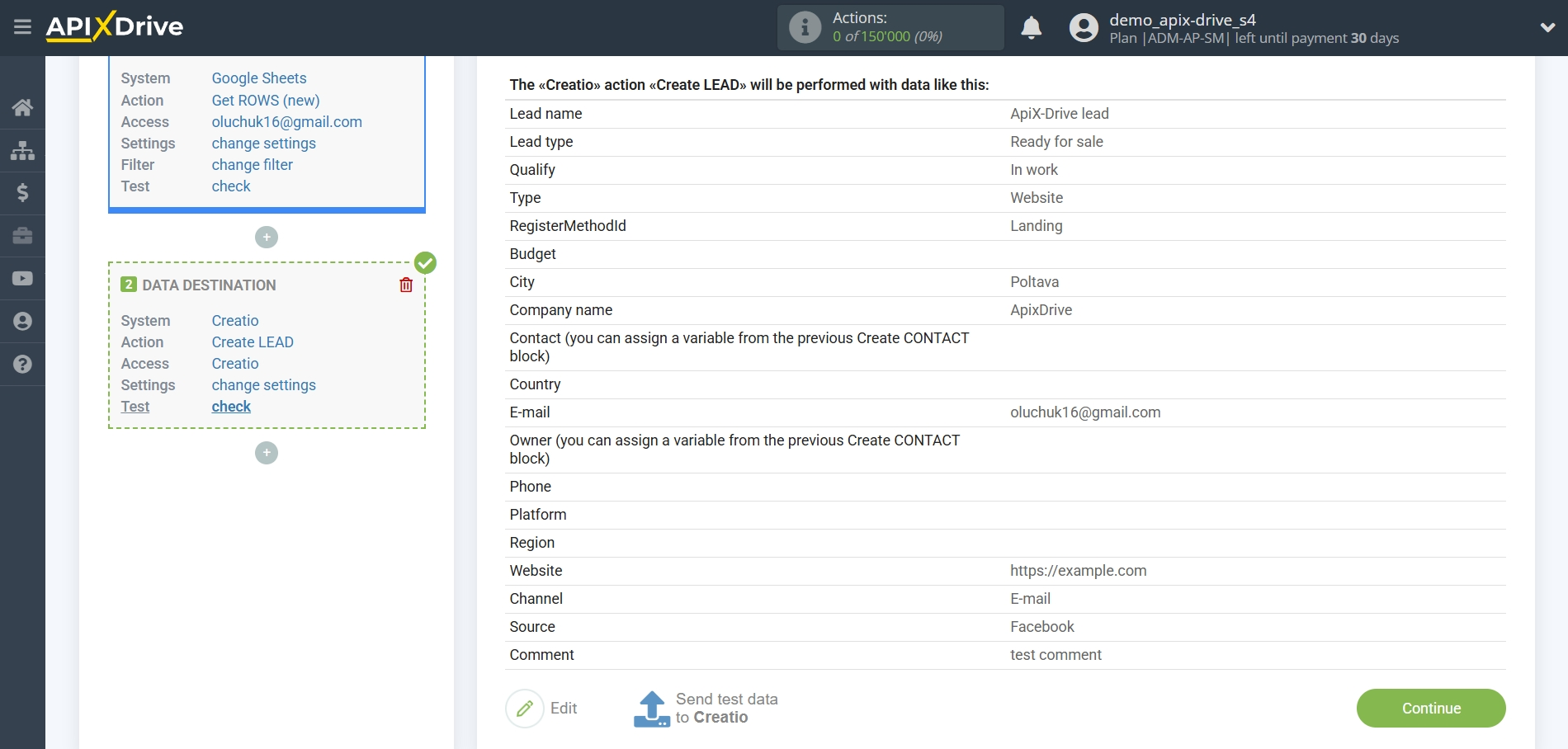Viewport: 1568px width, 749px height.
Task: Open the sidebar user profile icon
Action: tap(22, 321)
